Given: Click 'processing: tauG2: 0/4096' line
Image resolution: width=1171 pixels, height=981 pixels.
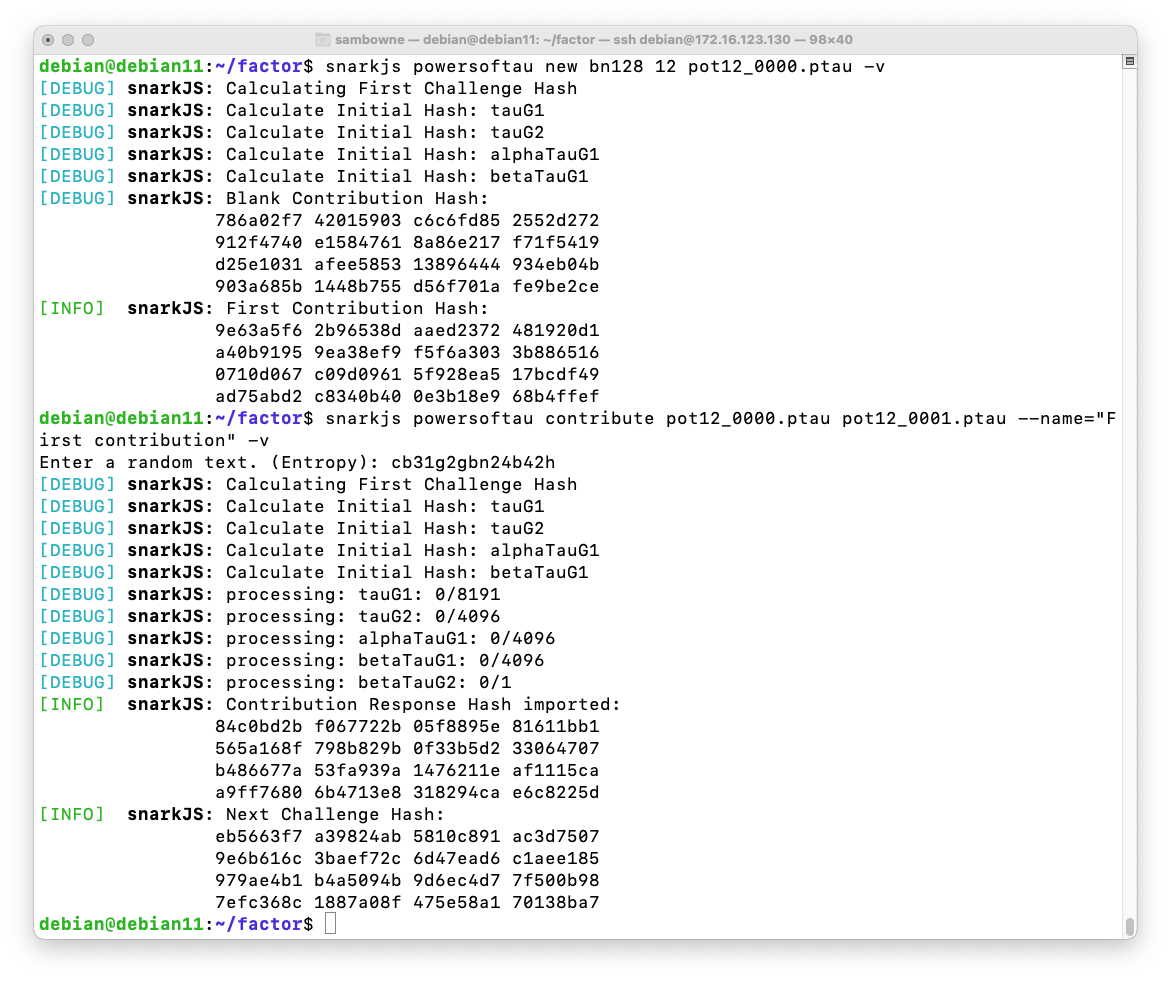Looking at the screenshot, I should point(363,617).
